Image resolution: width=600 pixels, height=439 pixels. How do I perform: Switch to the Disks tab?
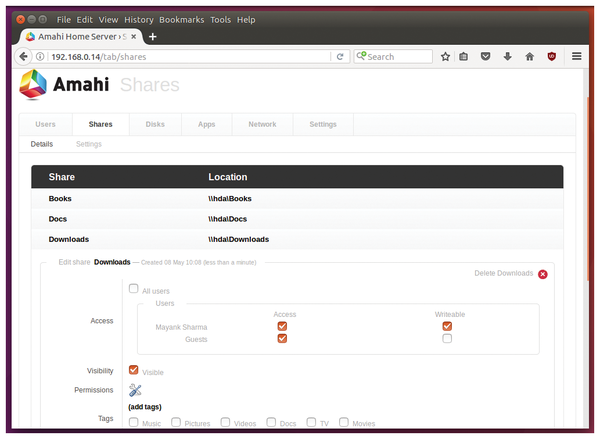click(155, 124)
